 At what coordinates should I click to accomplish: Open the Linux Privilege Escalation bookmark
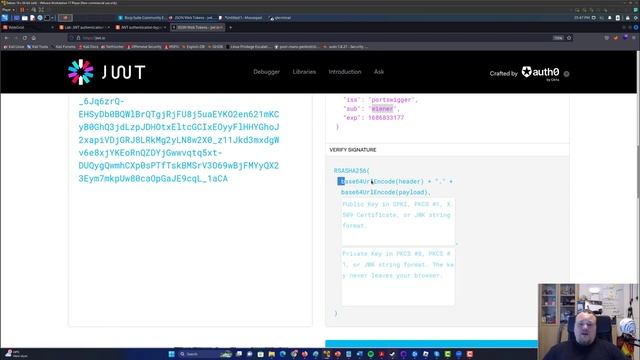[248, 47]
